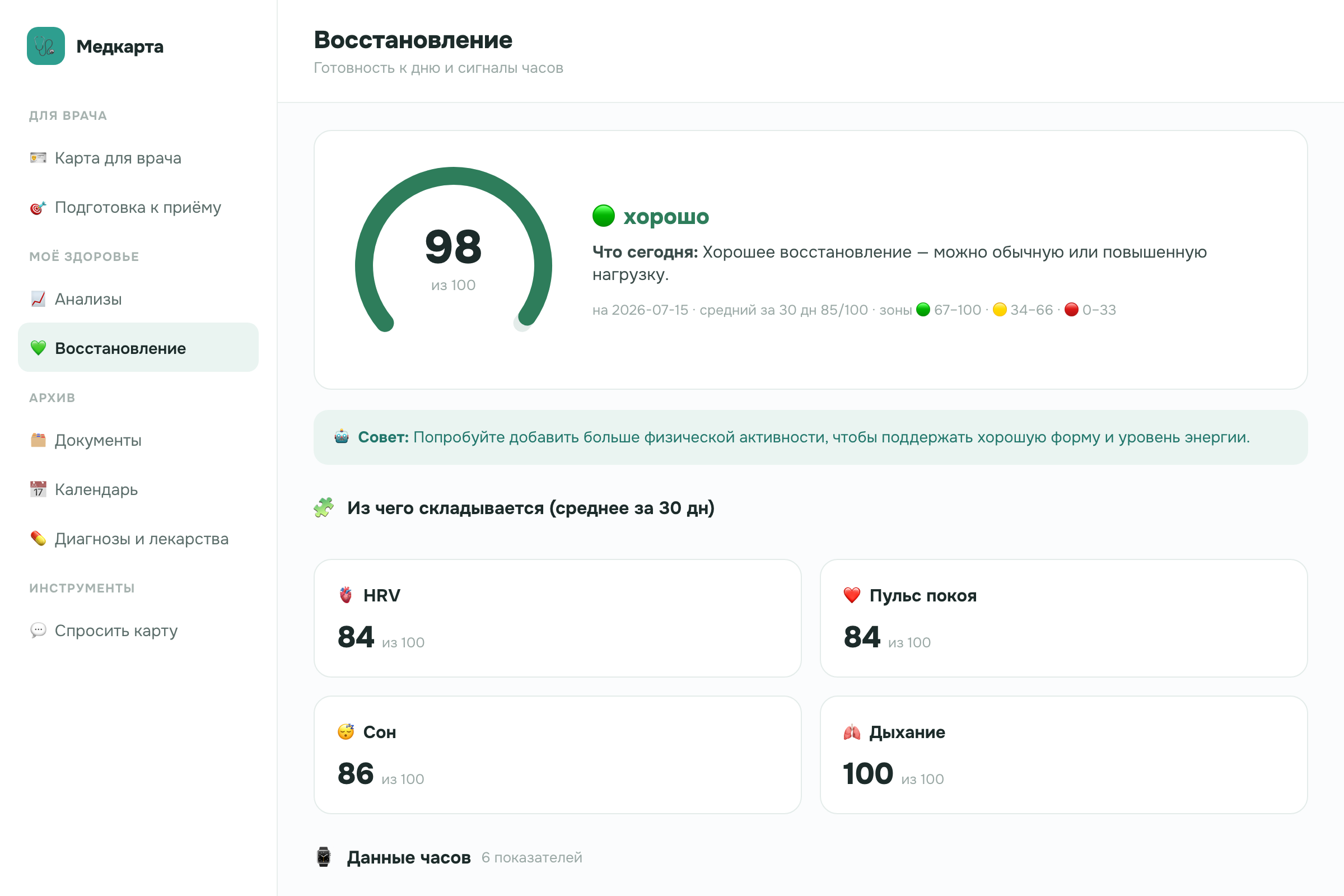Image resolution: width=1344 pixels, height=896 pixels.
Task: Click the Восстановление page title
Action: pyautogui.click(x=413, y=40)
